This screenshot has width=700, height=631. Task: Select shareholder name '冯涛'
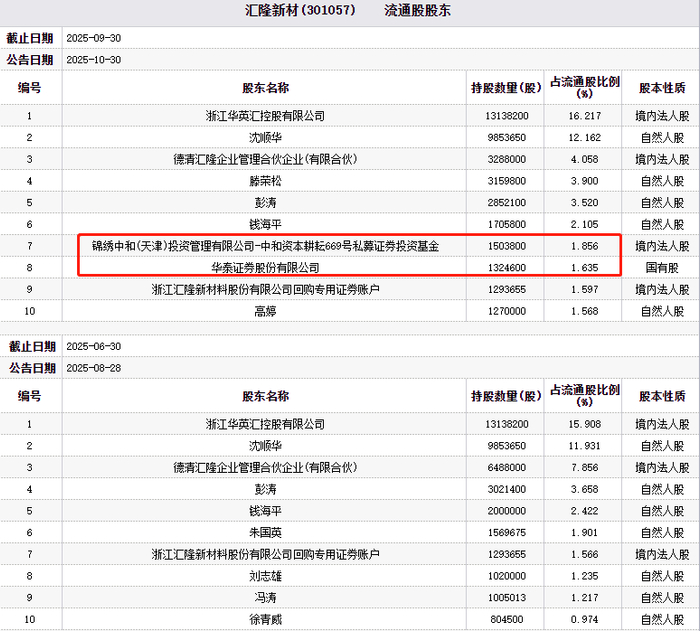click(266, 598)
